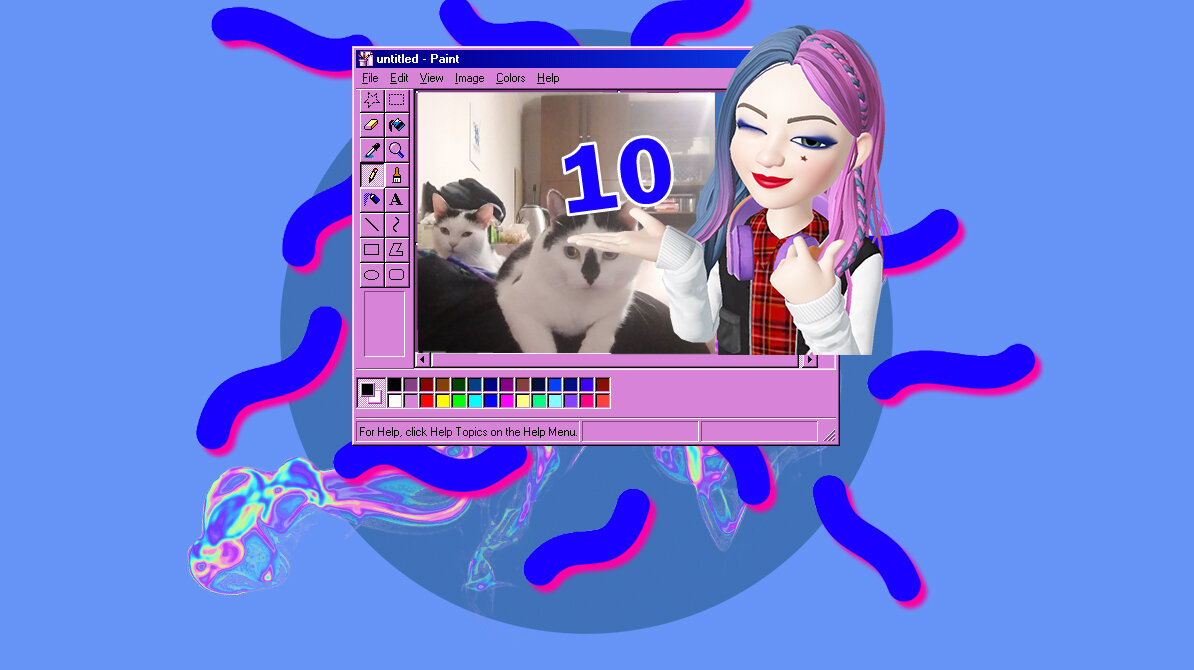Pick the hot pink palette swatch

[x=586, y=400]
